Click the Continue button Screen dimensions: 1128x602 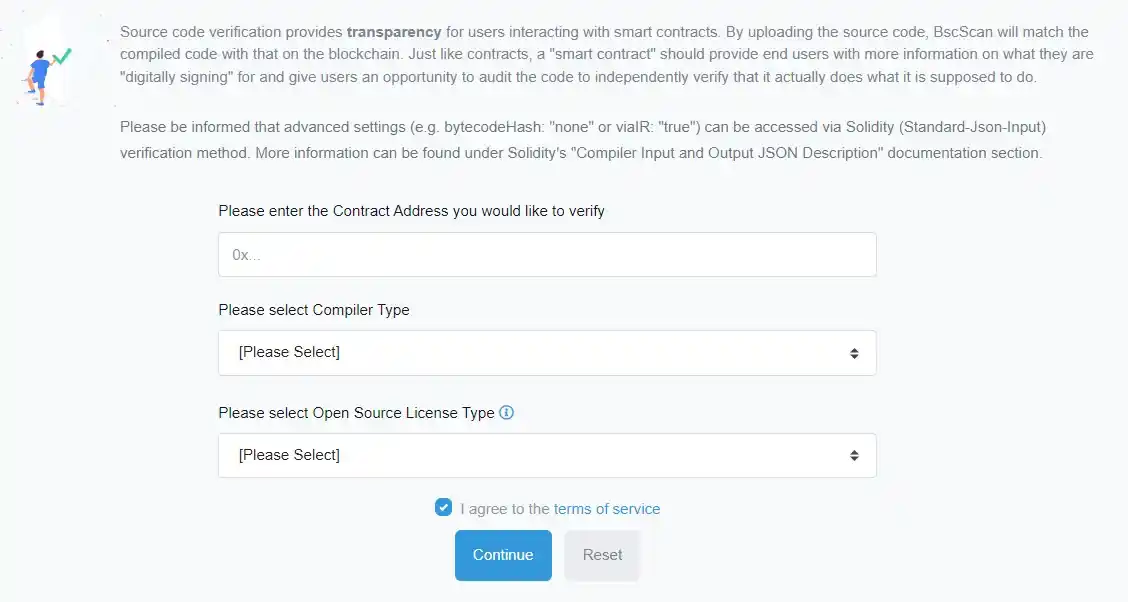503,555
